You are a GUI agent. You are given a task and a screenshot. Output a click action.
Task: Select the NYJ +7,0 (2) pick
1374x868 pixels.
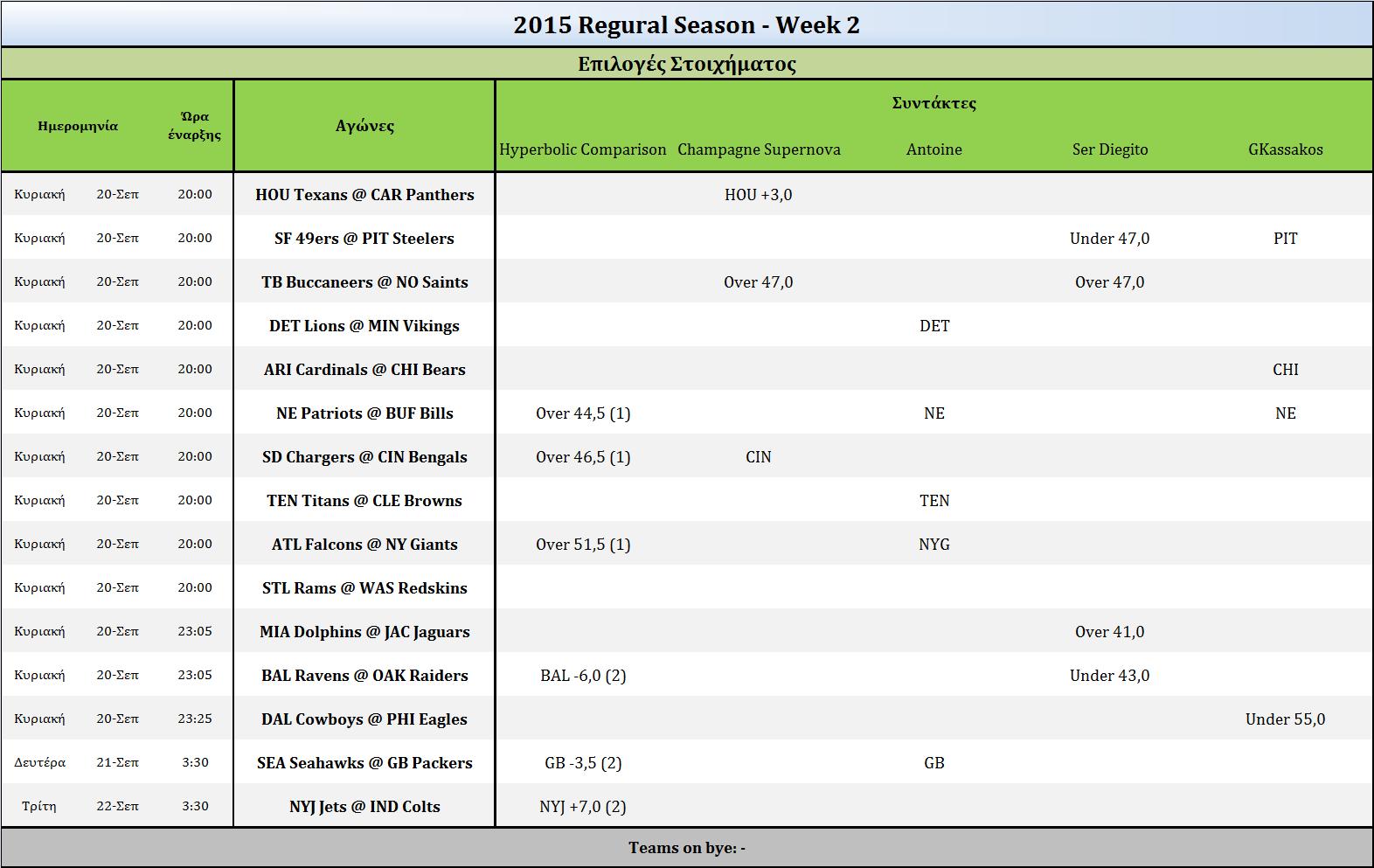coord(583,806)
